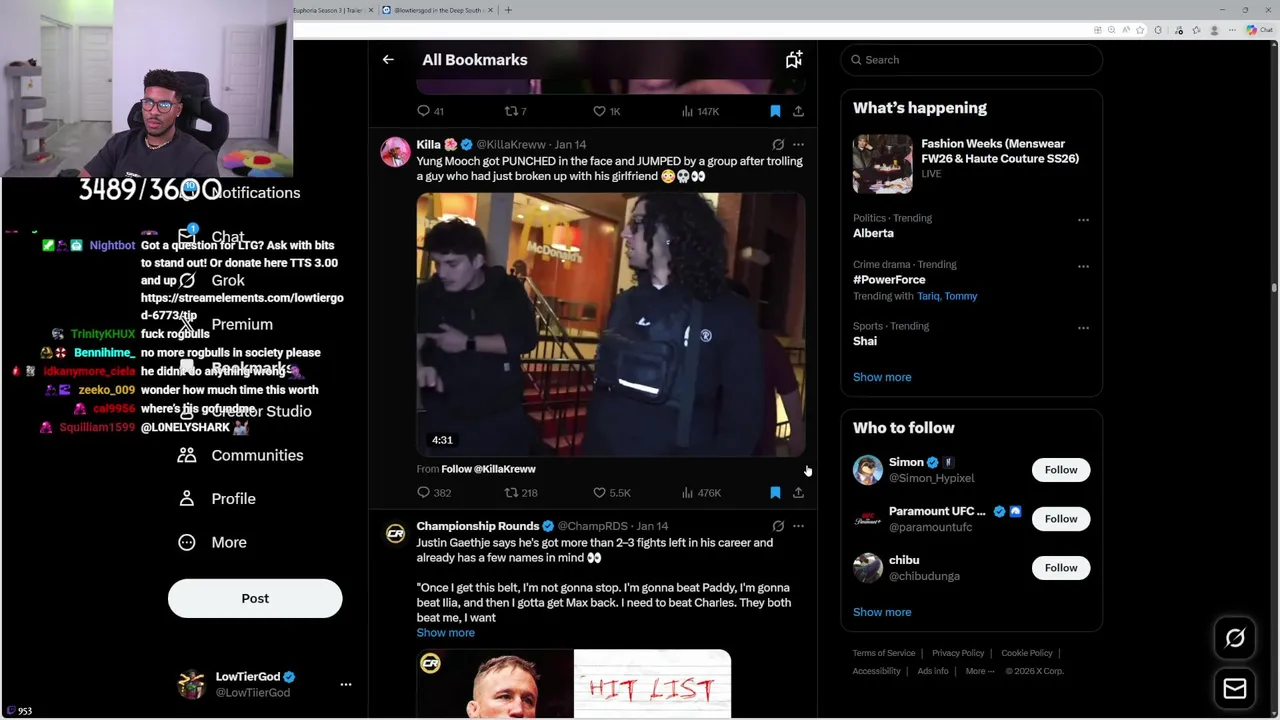Follow chibu @chibudunga

click(x=1061, y=568)
